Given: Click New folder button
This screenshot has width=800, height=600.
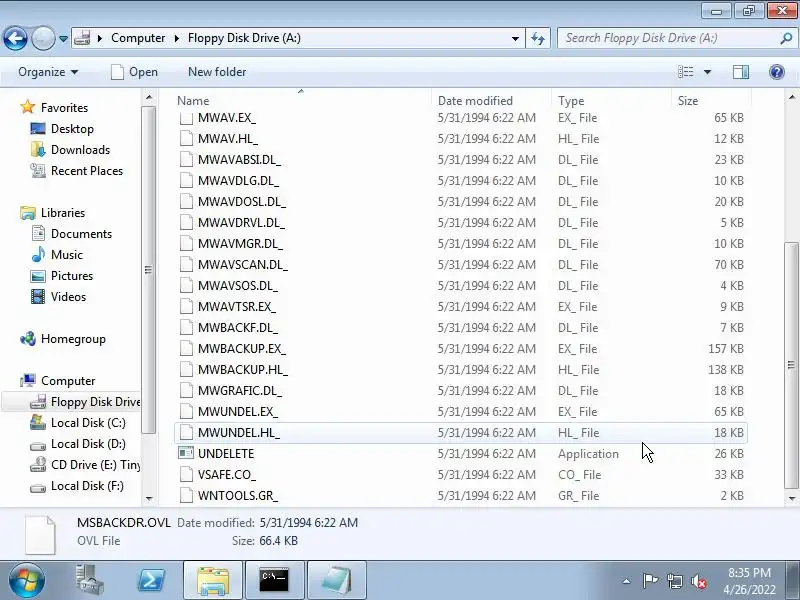Looking at the screenshot, I should point(217,72).
